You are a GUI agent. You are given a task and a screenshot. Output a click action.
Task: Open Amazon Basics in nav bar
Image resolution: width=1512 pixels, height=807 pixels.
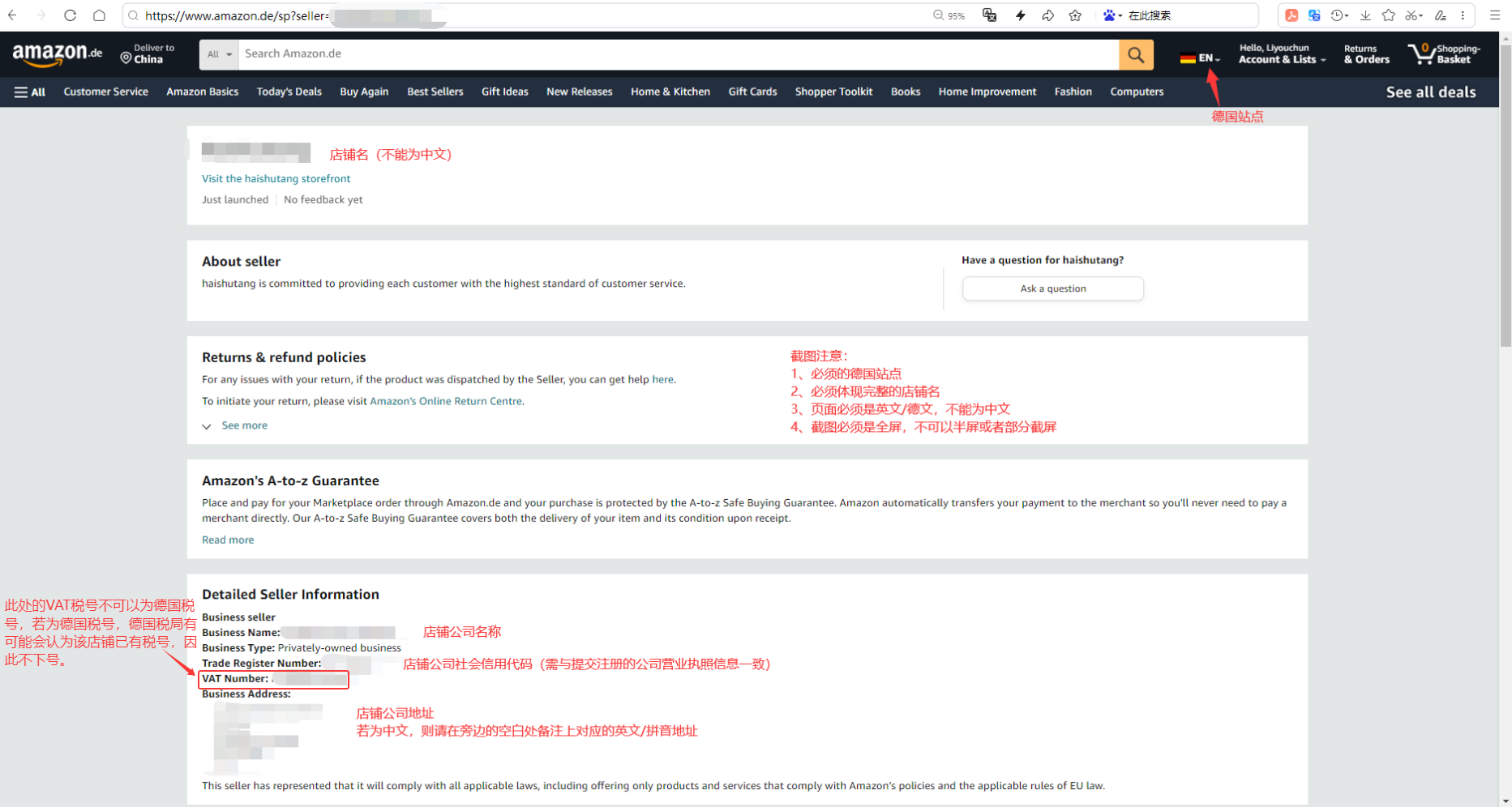[x=202, y=92]
